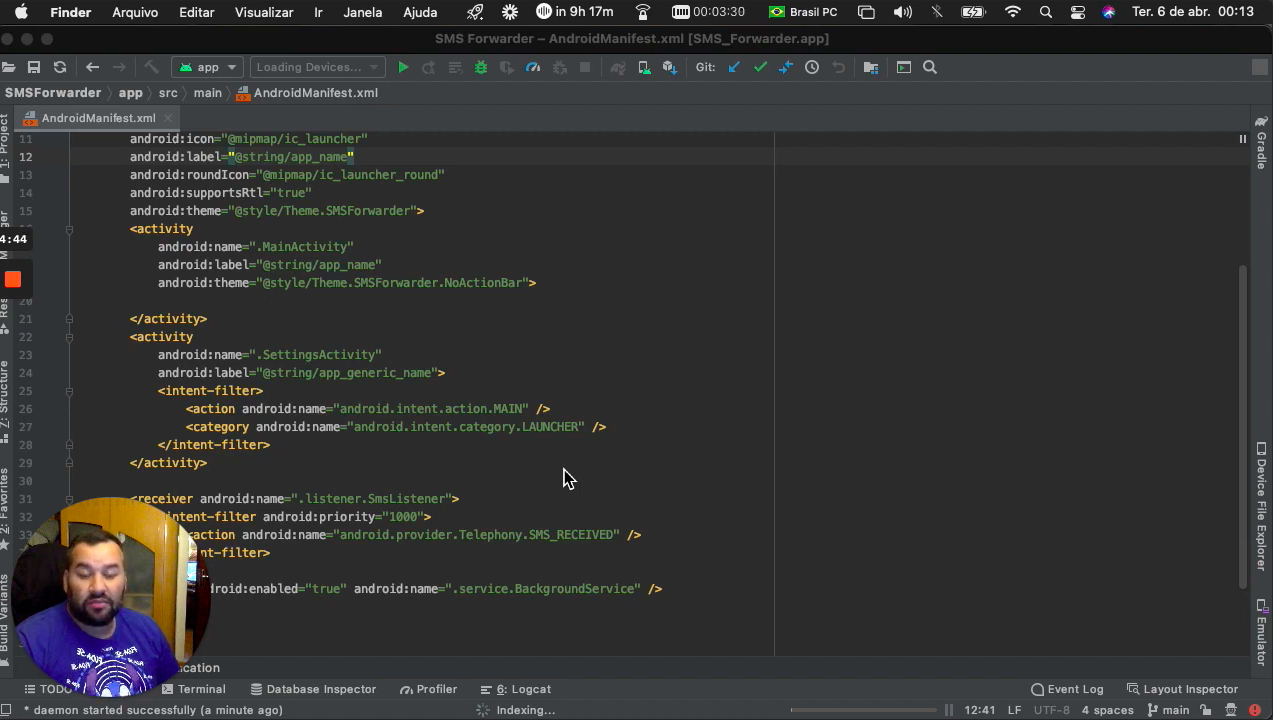1273x720 pixels.
Task: Open macOS Spotlight search icon
Action: [x=1046, y=12]
